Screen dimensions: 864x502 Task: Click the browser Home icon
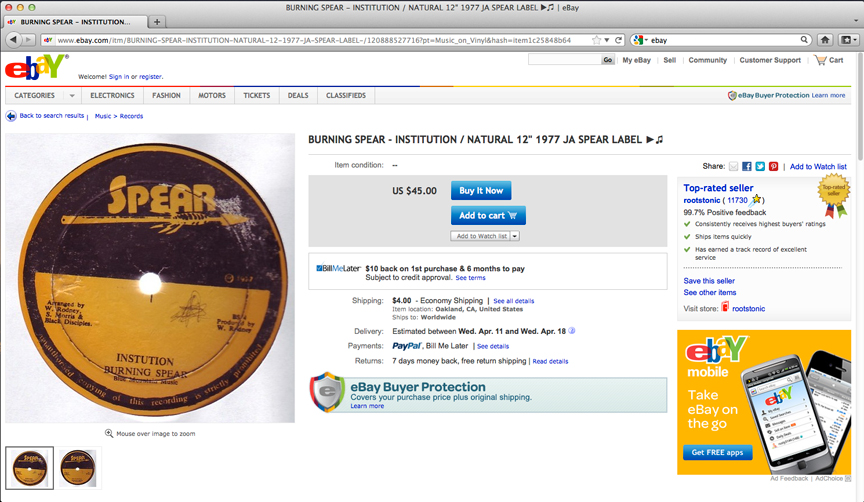point(825,40)
